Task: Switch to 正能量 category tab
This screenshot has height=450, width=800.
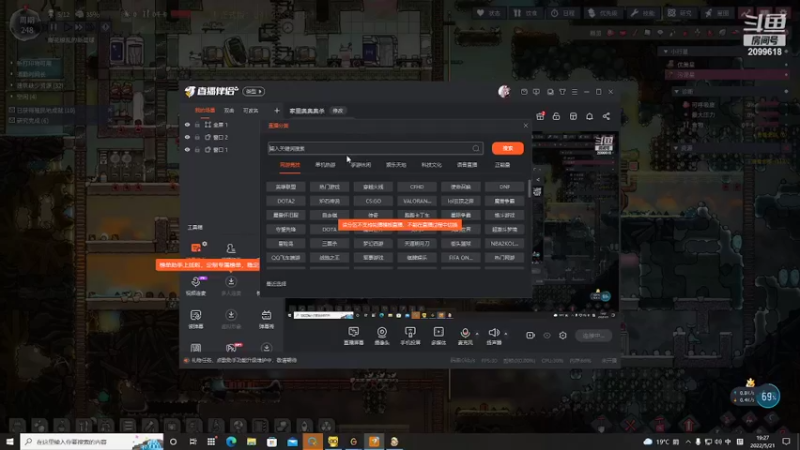Action: 502,165
